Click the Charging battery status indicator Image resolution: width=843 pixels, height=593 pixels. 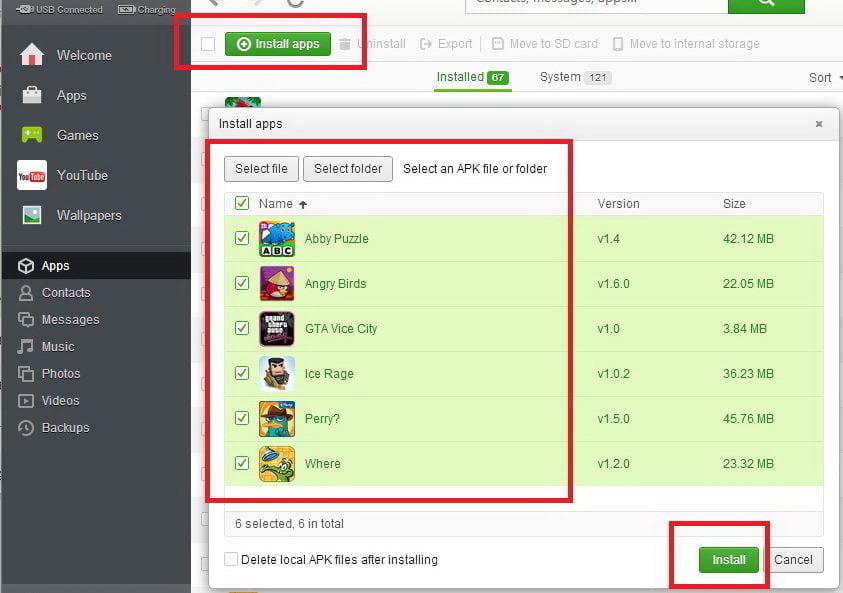[146, 9]
